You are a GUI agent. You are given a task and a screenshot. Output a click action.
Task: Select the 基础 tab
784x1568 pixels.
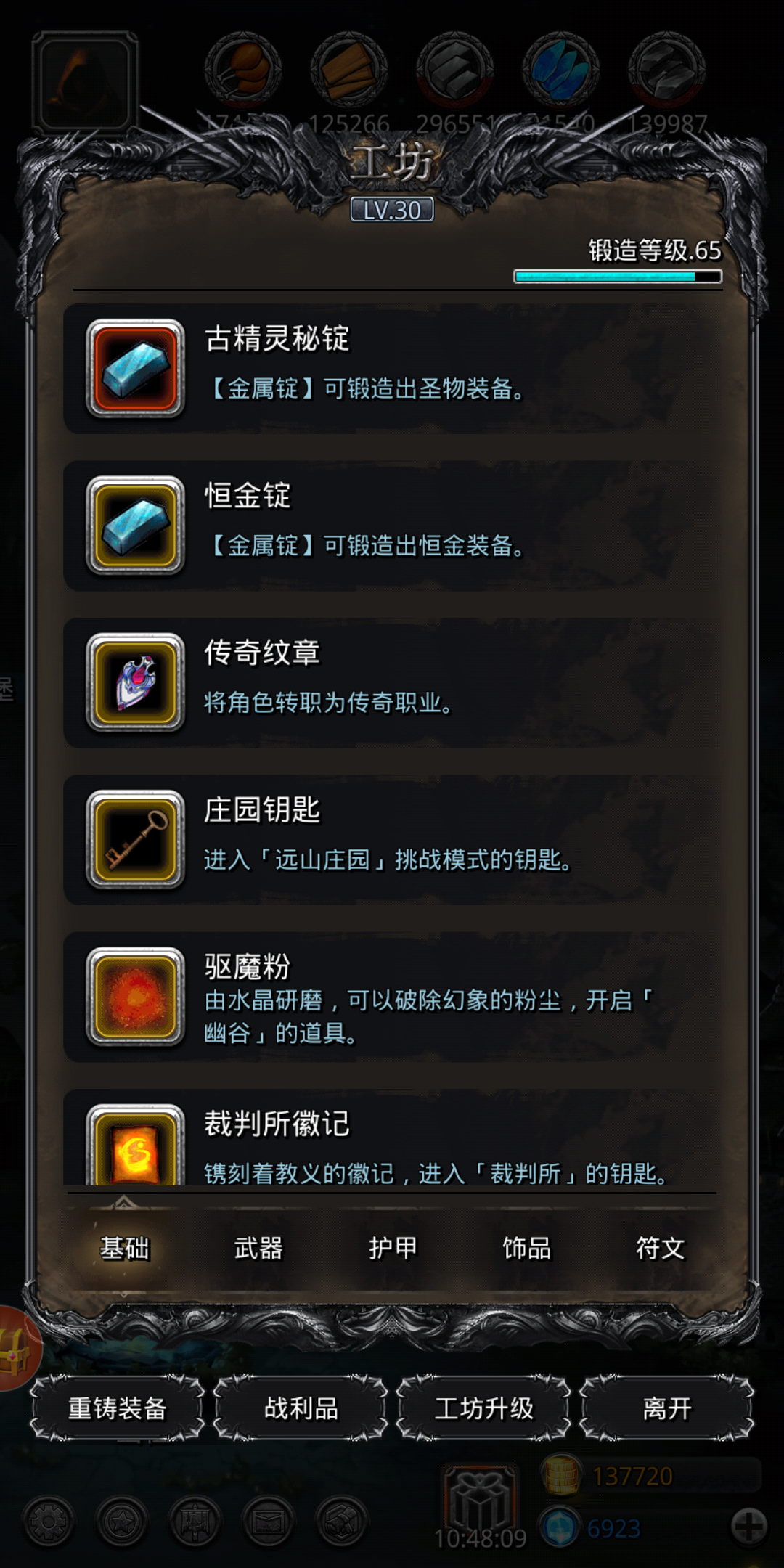point(125,1249)
